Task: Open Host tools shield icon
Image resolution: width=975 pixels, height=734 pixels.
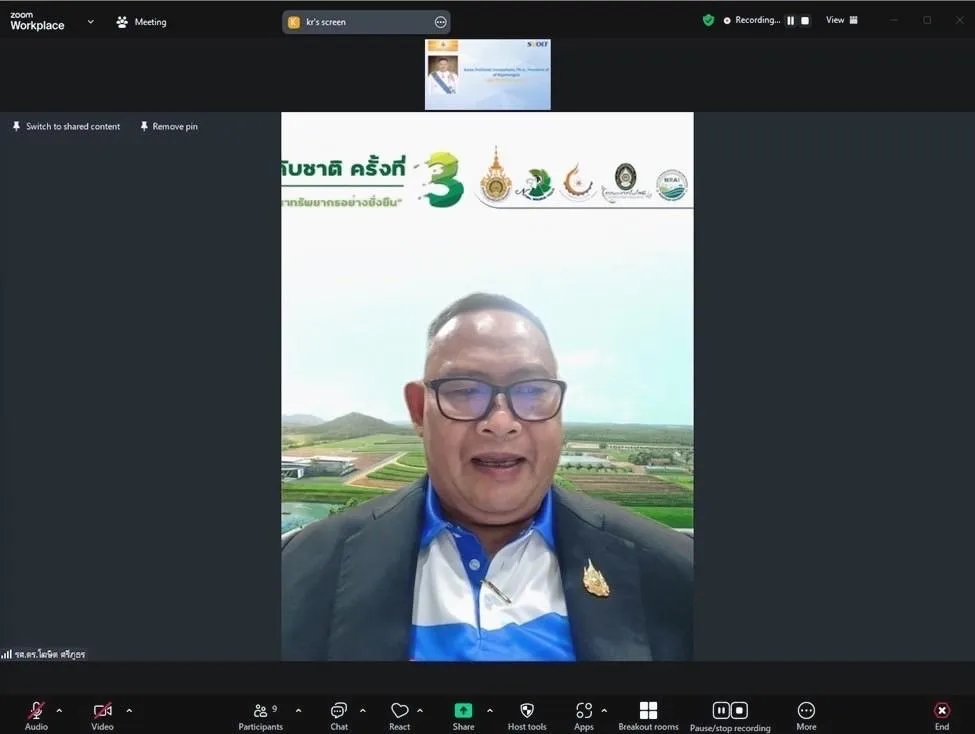Action: point(527,711)
